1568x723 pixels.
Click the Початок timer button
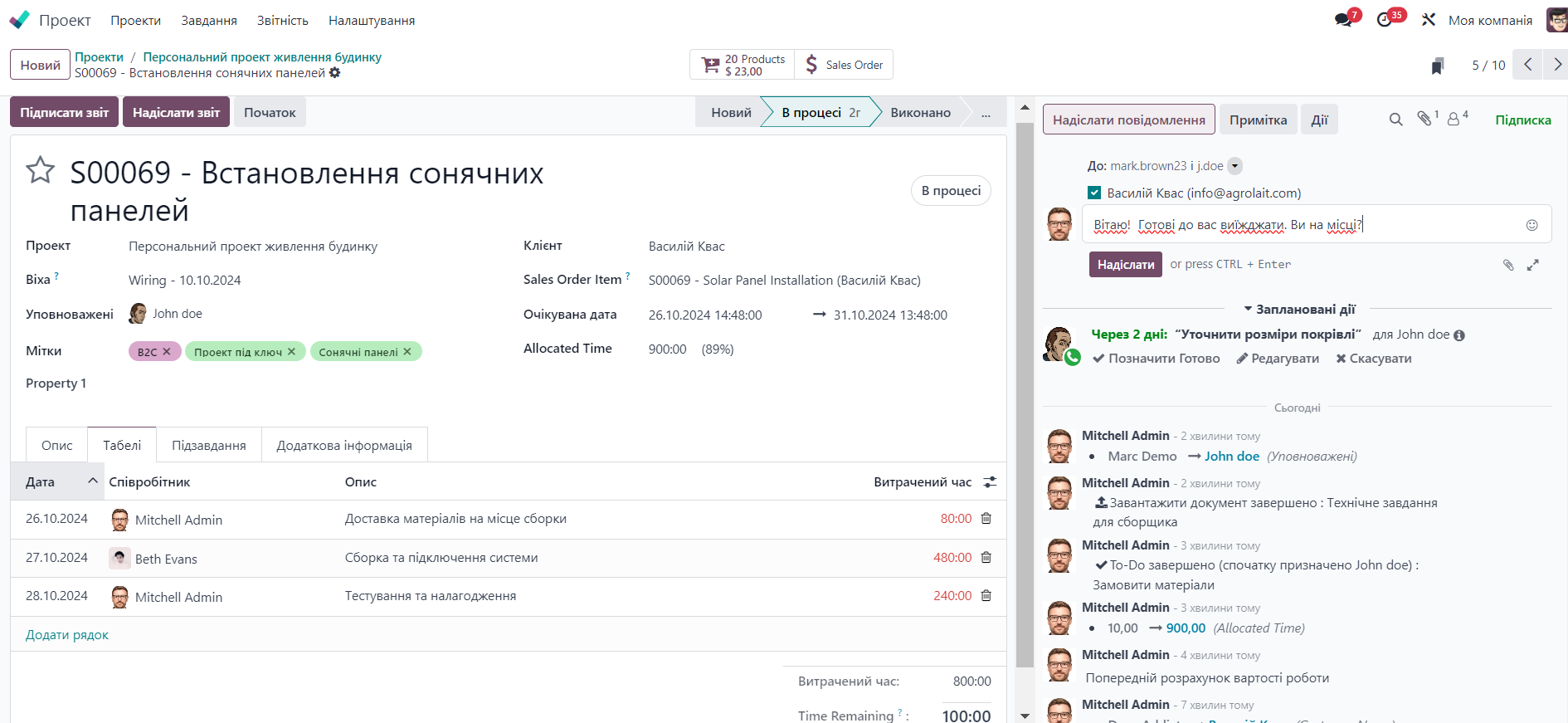click(x=270, y=112)
